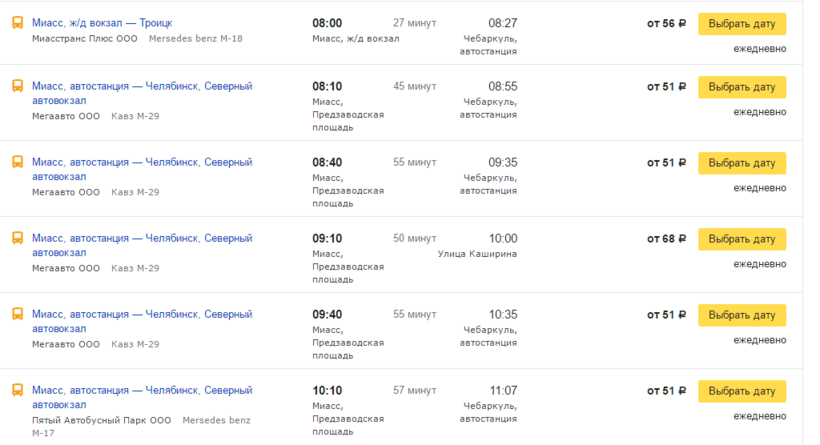The height and width of the screenshot is (445, 820).
Task: Click bus icon beside the 08:10 departure
Action: [x=17, y=87]
